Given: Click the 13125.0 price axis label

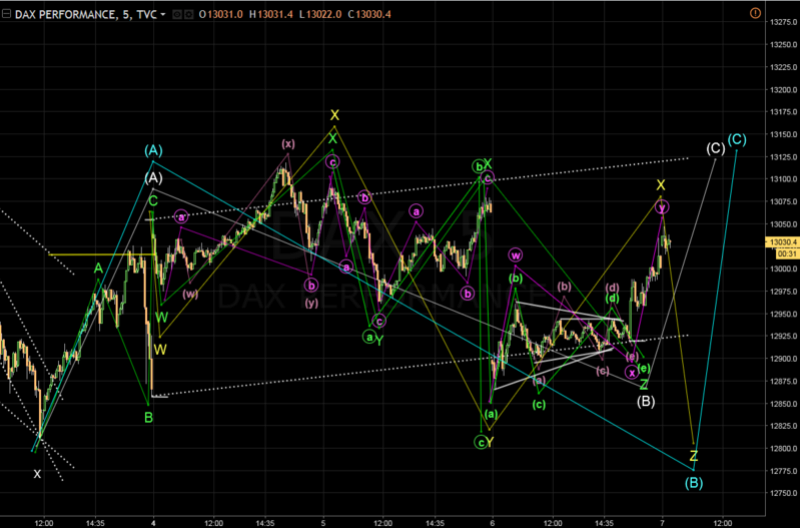Looking at the screenshot, I should pyautogui.click(x=783, y=157).
